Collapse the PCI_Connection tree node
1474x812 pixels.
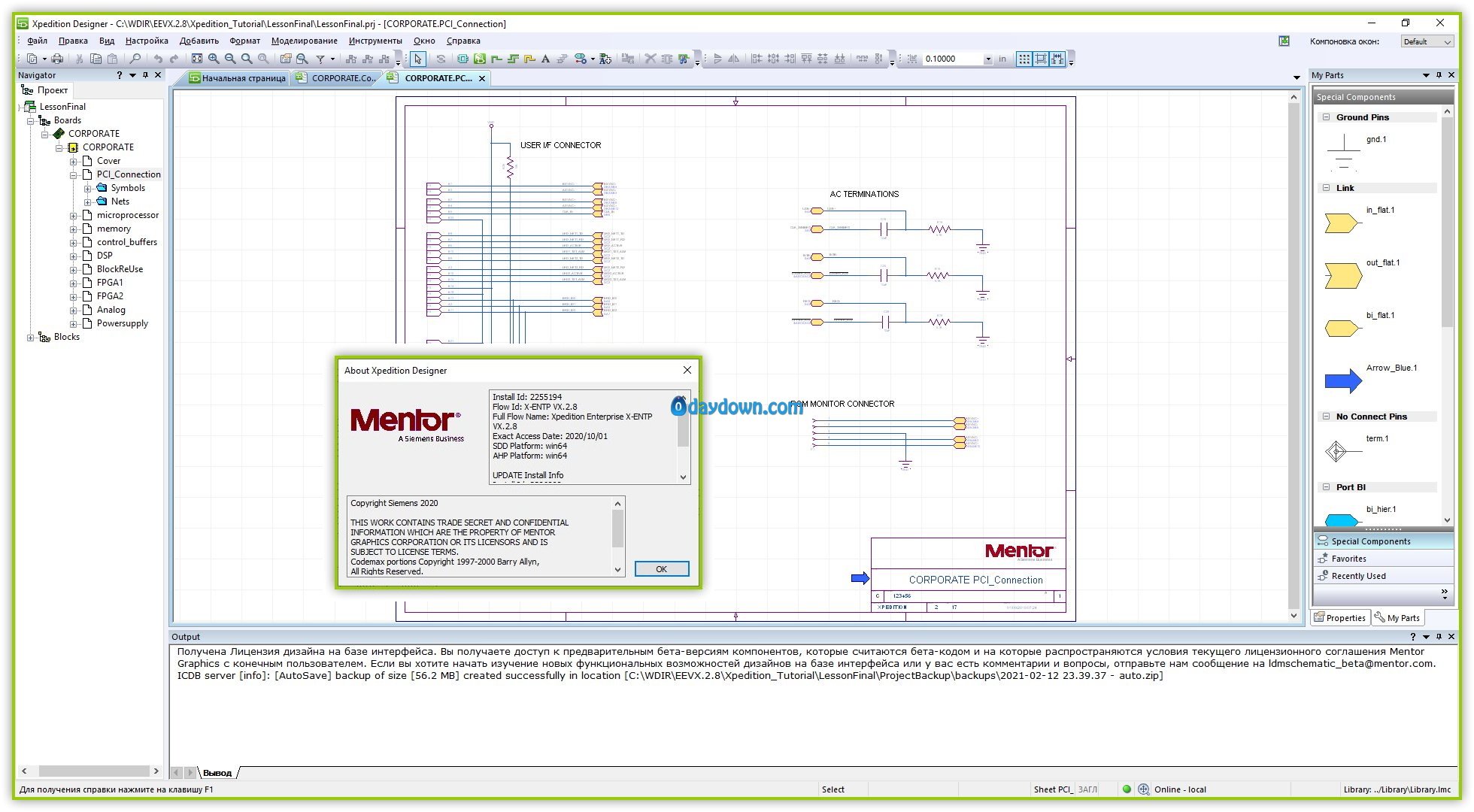[74, 175]
